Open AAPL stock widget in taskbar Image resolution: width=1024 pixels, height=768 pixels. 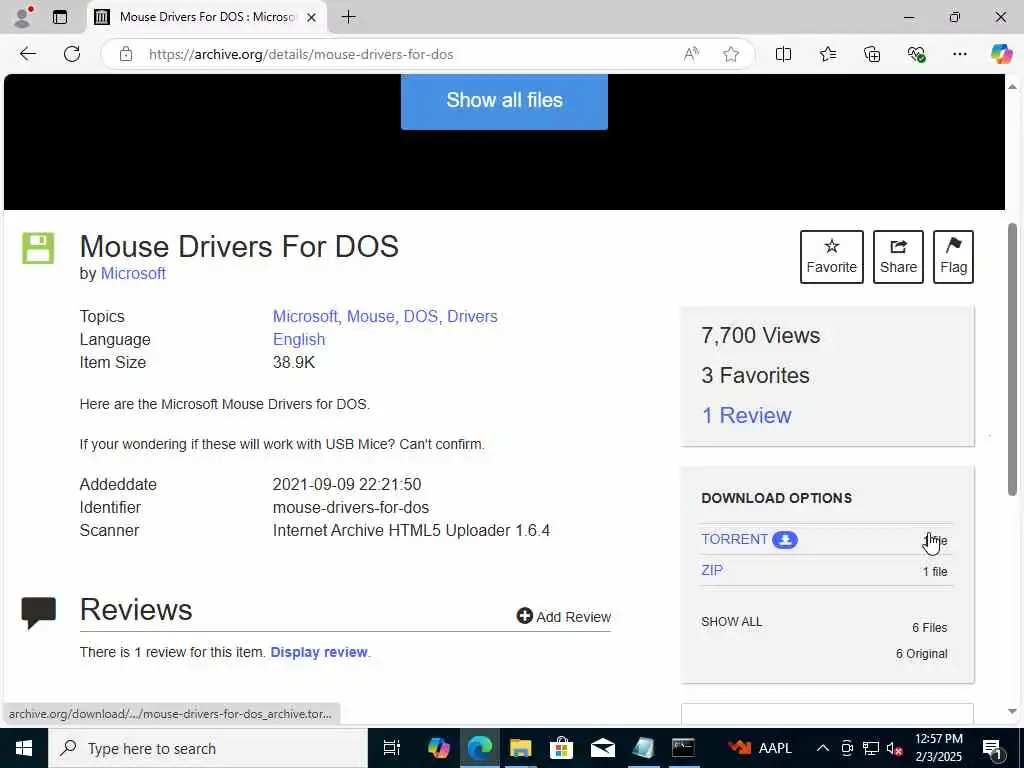tap(760, 748)
